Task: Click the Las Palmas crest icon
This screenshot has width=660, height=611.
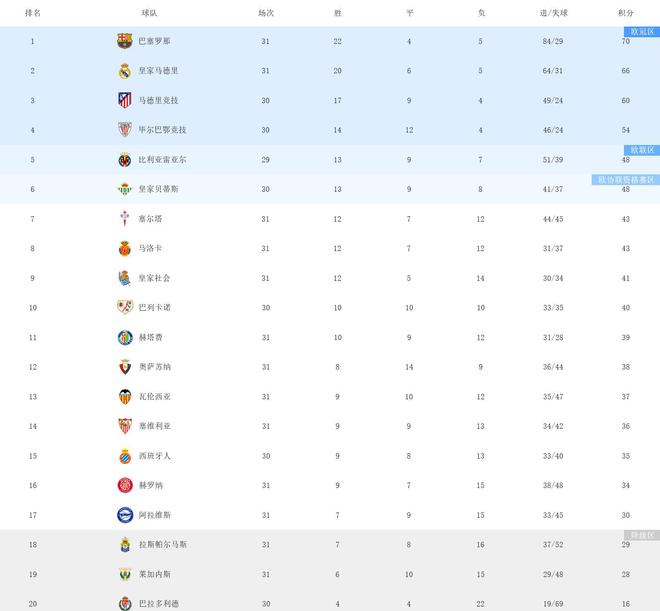Action: tap(124, 545)
